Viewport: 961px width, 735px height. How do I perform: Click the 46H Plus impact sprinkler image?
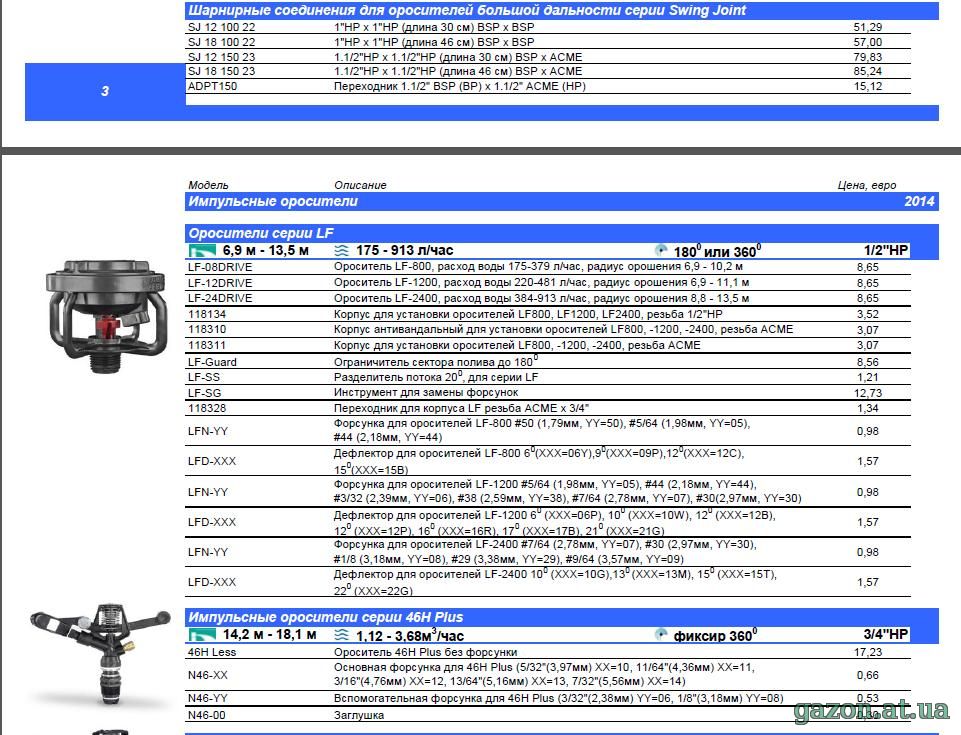[x=101, y=654]
